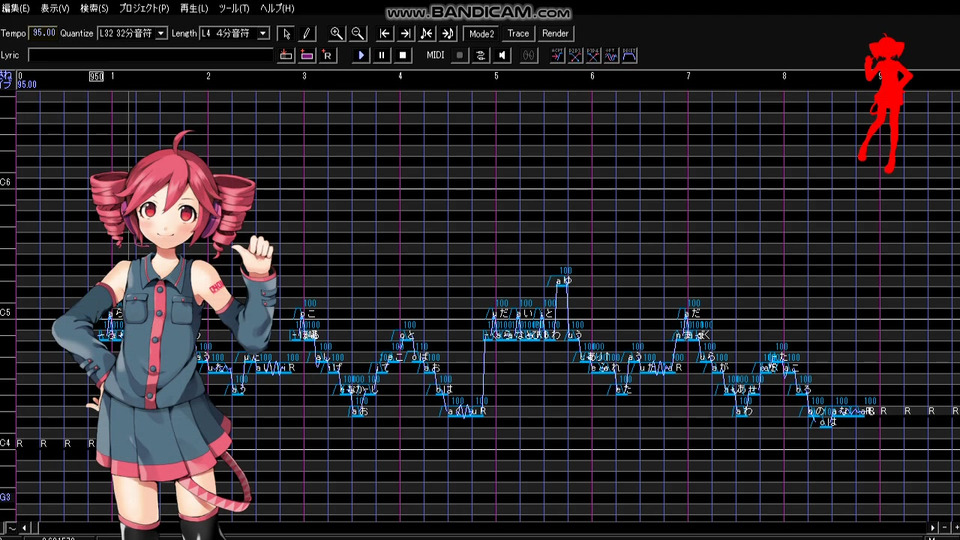
Task: Click the wave toggle at bottom-left corner
Action: tap(12, 527)
